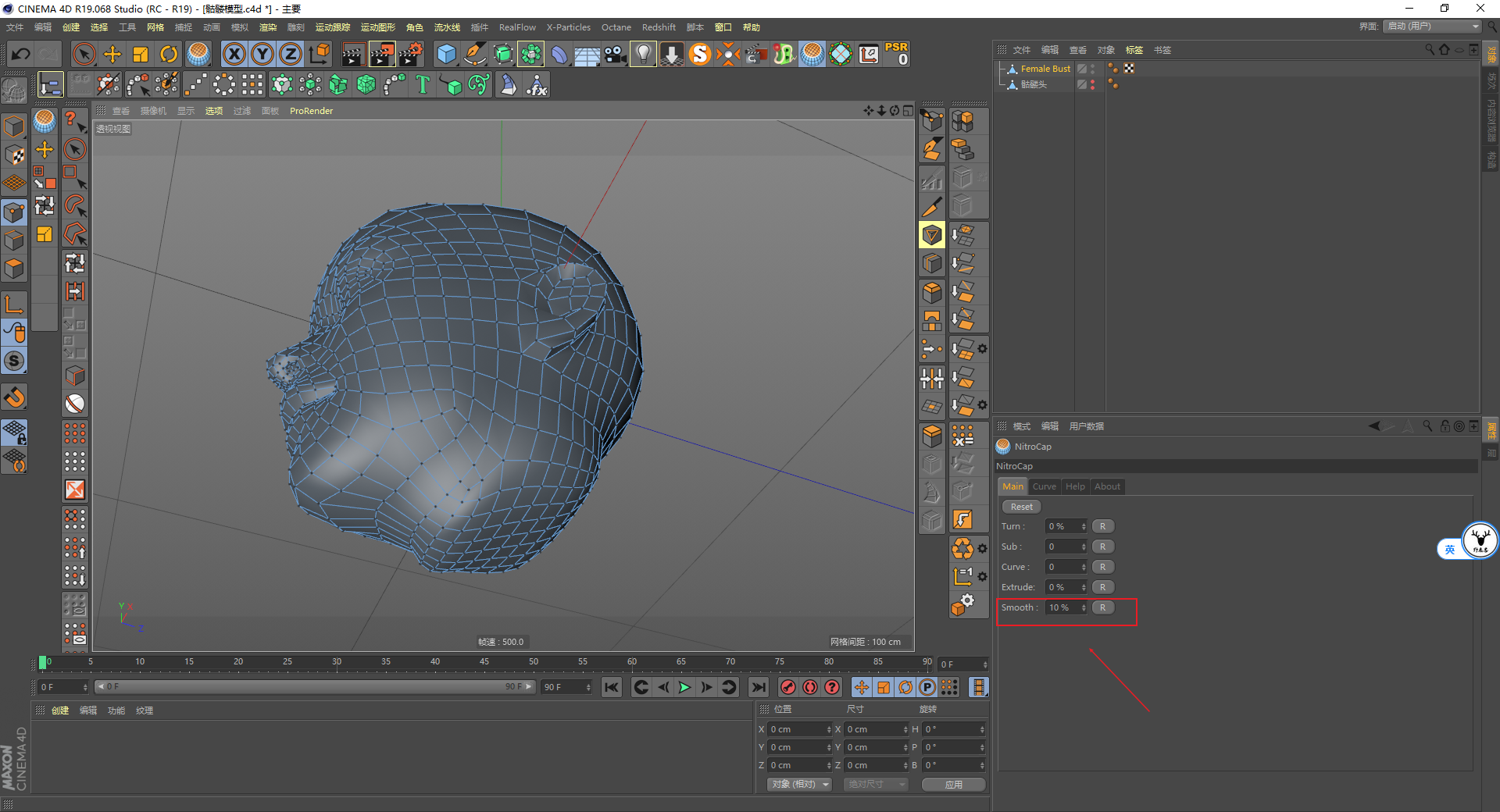Screen dimensions: 1500x812
Task: Toggle Z axis lock
Action: [x=290, y=54]
